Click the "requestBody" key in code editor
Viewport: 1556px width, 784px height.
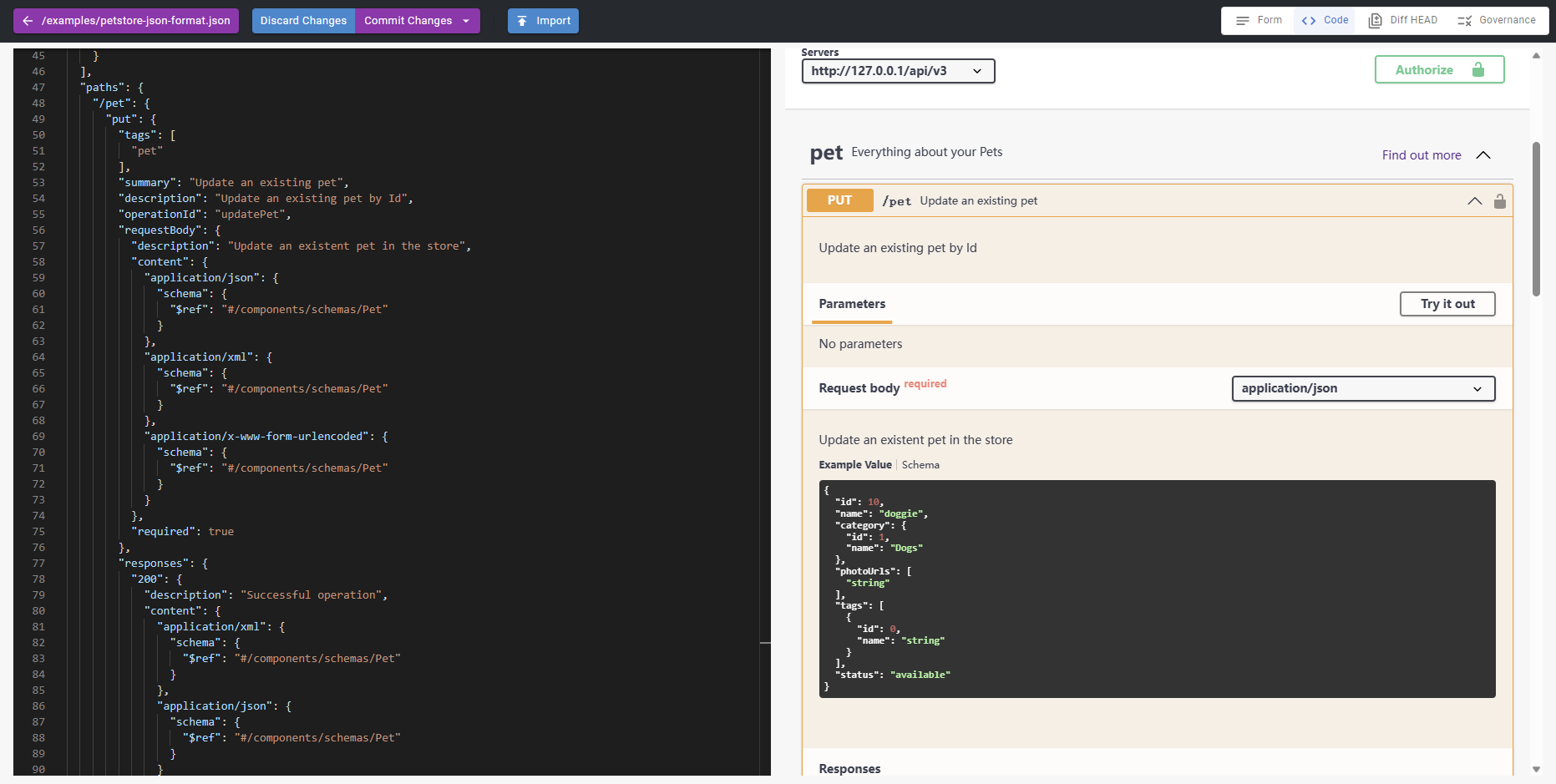160,230
